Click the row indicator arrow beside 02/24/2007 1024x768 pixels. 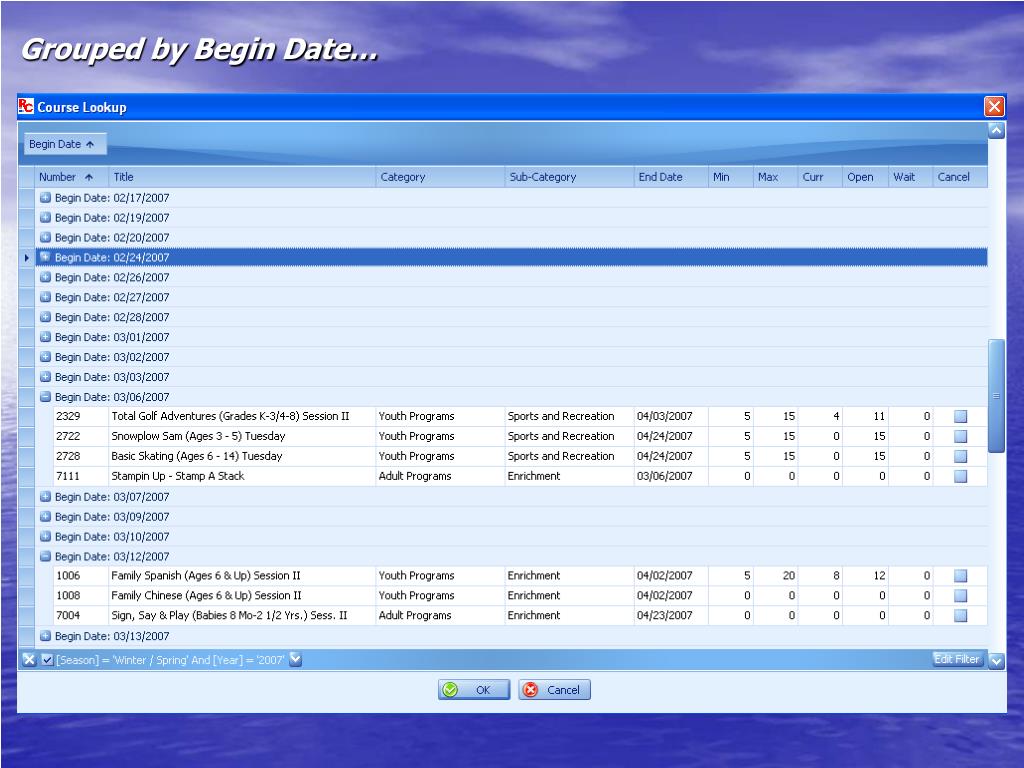coord(27,258)
